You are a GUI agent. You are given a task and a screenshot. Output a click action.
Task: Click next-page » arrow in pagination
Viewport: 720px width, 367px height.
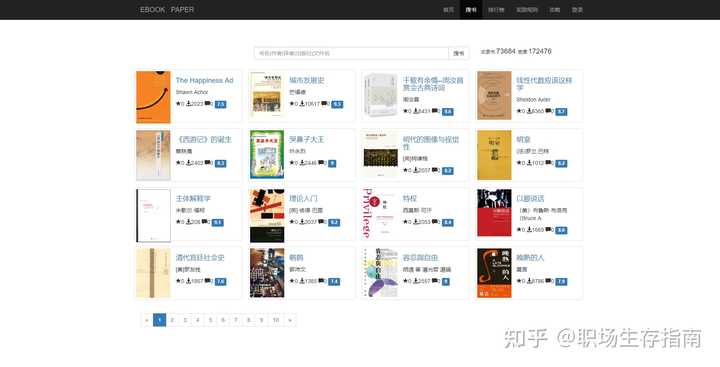click(x=290, y=320)
